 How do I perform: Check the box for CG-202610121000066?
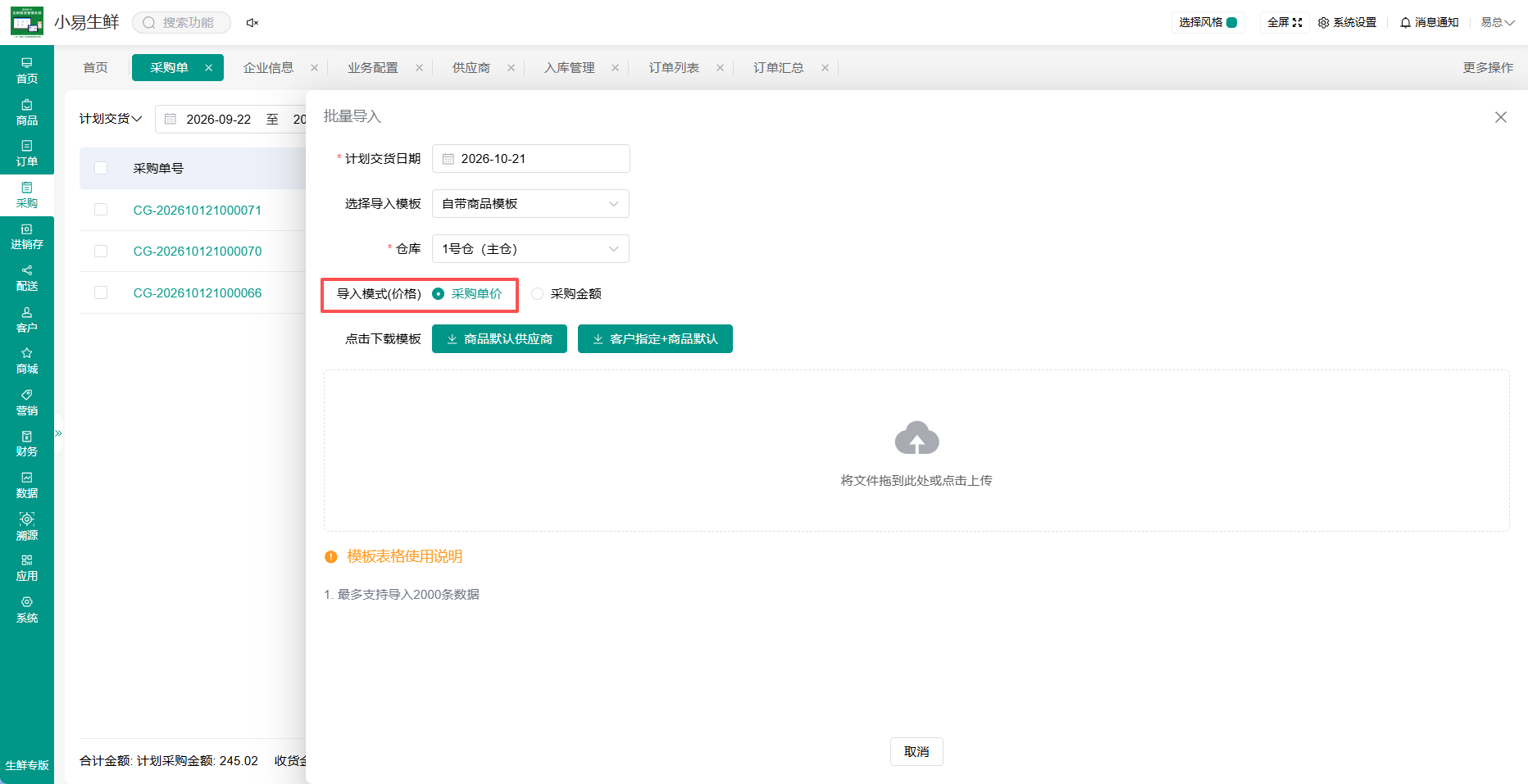click(x=101, y=292)
